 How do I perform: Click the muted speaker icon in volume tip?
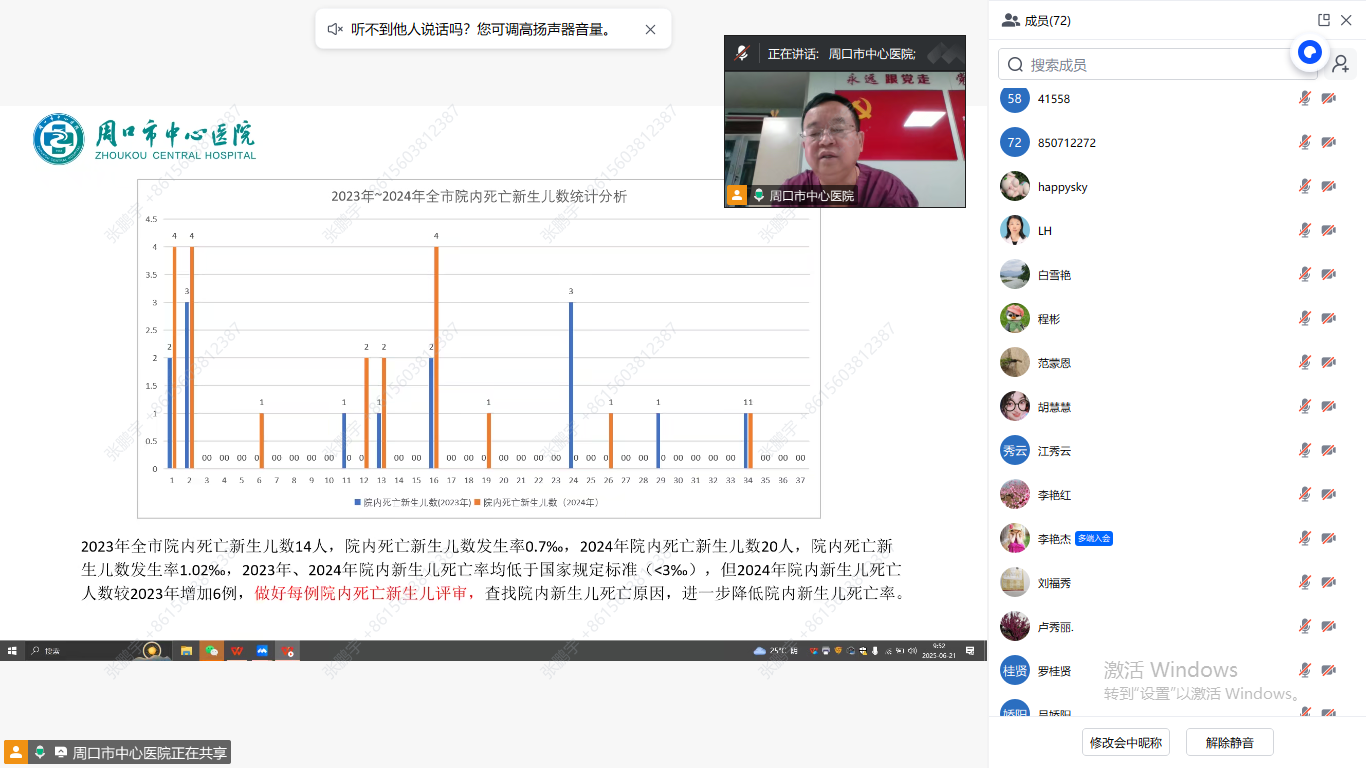click(335, 29)
